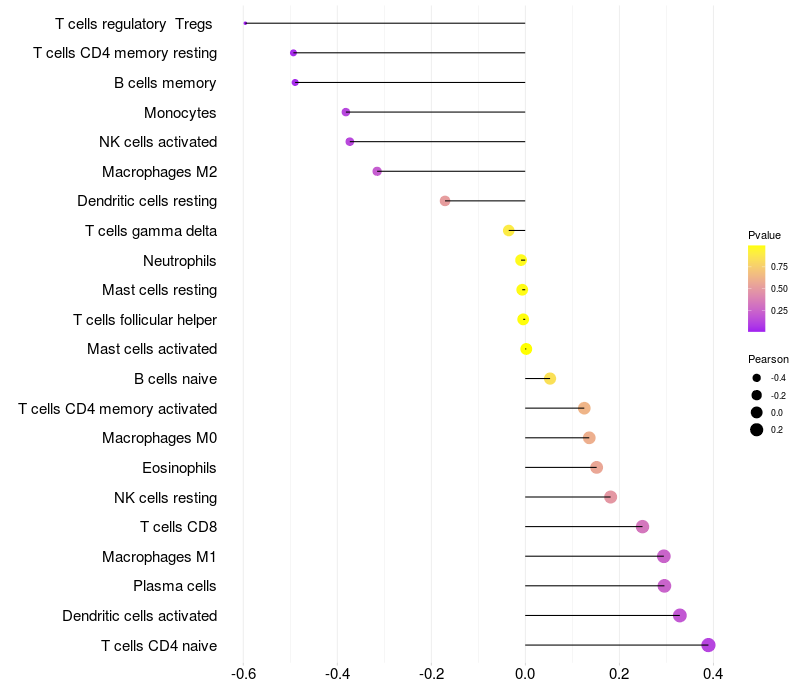Click the Neutrophils axis label
Viewport: 800px width, 700px height.
(180, 261)
